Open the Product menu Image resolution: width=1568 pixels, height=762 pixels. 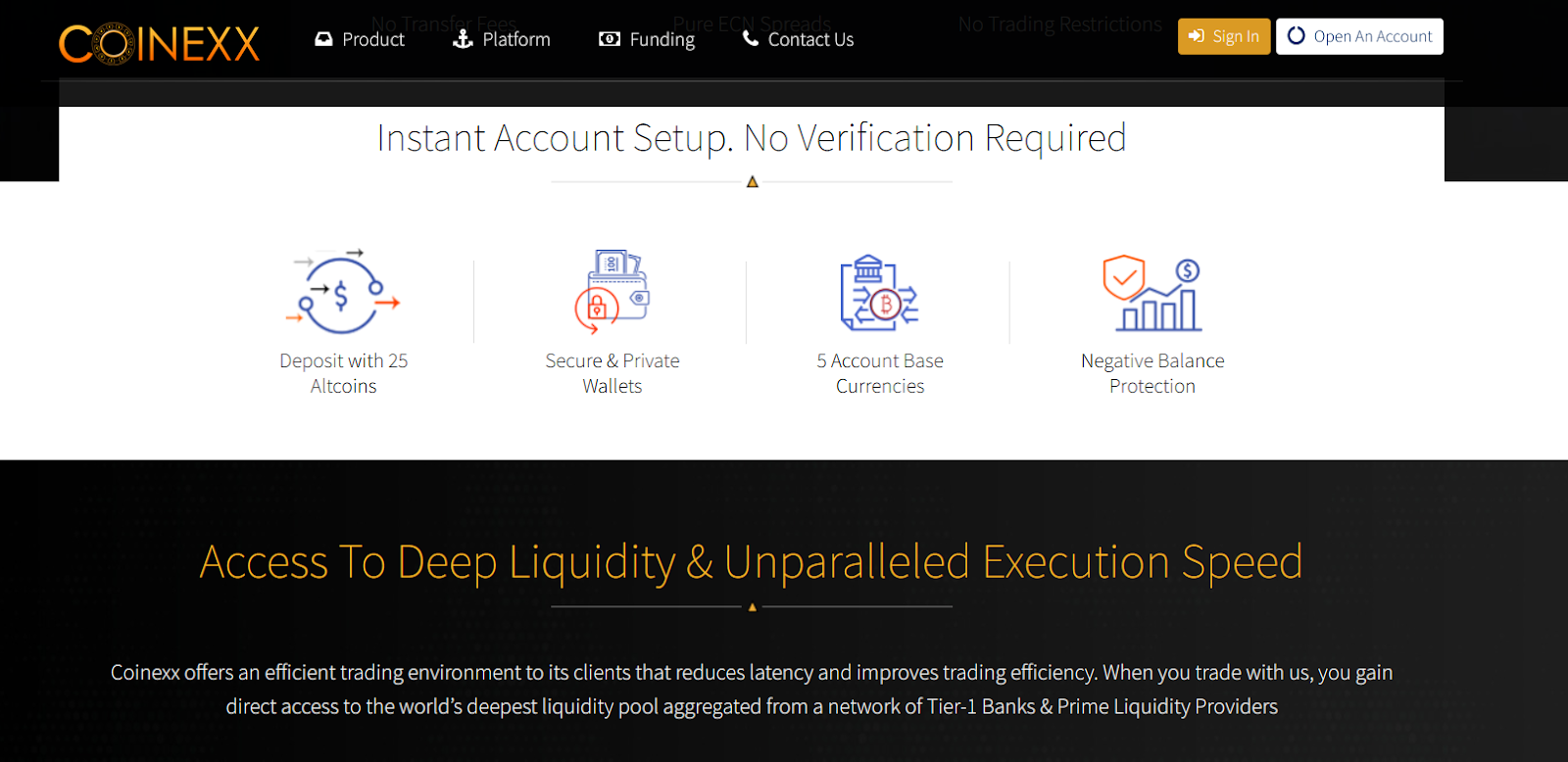click(x=360, y=39)
